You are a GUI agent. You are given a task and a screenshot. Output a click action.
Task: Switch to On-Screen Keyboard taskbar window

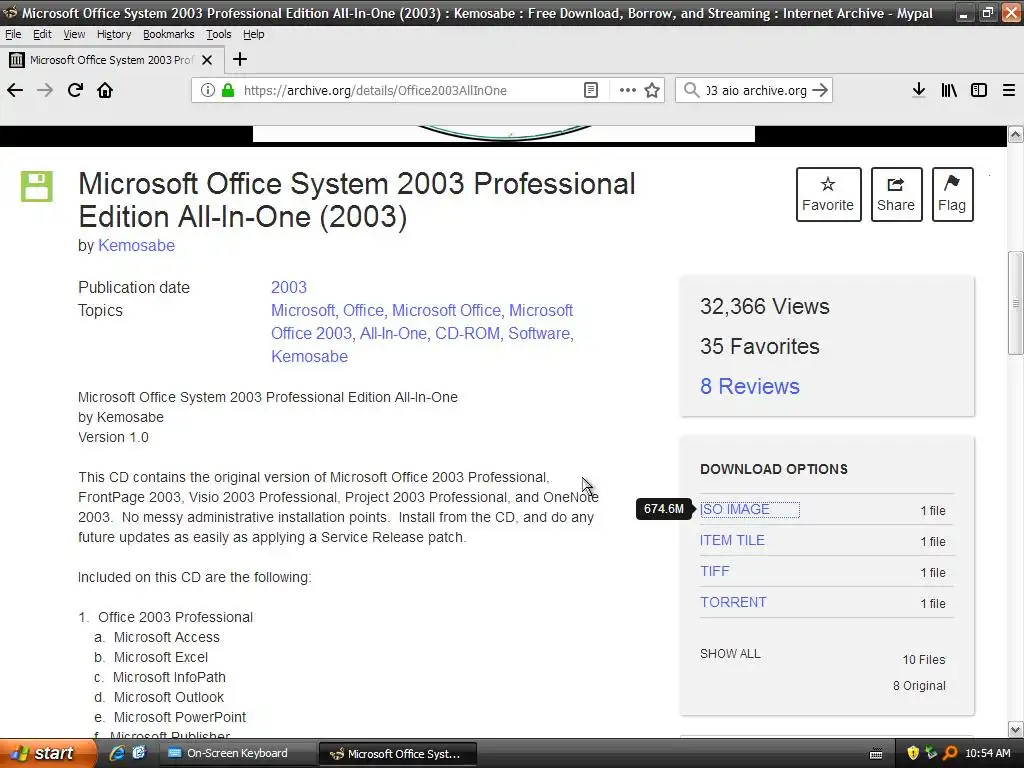coord(236,753)
